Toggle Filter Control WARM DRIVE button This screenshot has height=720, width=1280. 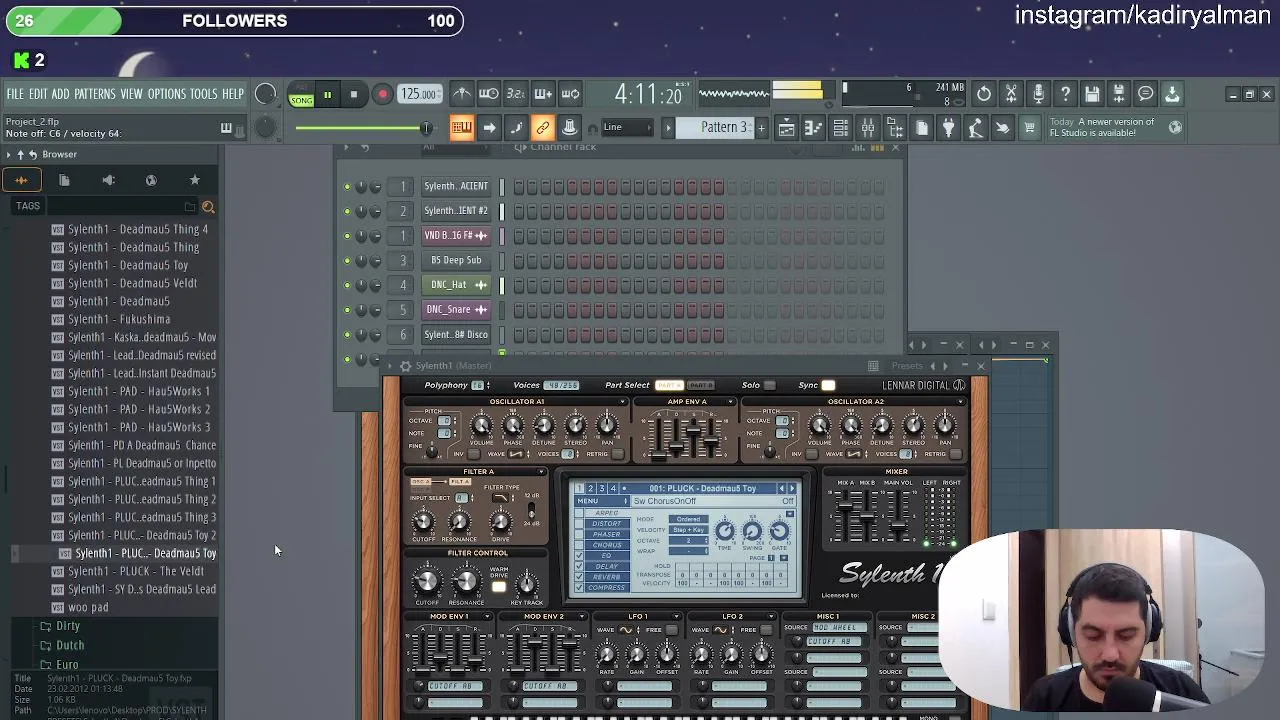499,587
